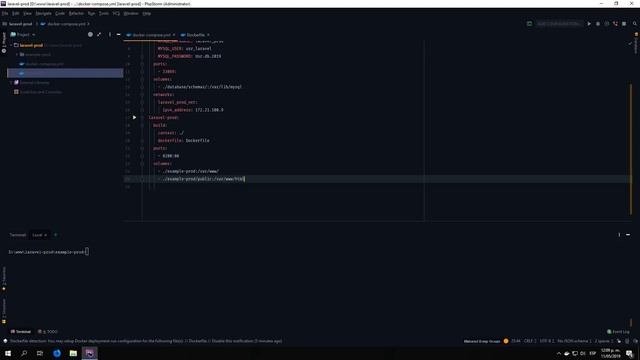Click the Run with Coverage icon
Image resolution: width=640 pixels, height=360 pixels.
tap(607, 24)
